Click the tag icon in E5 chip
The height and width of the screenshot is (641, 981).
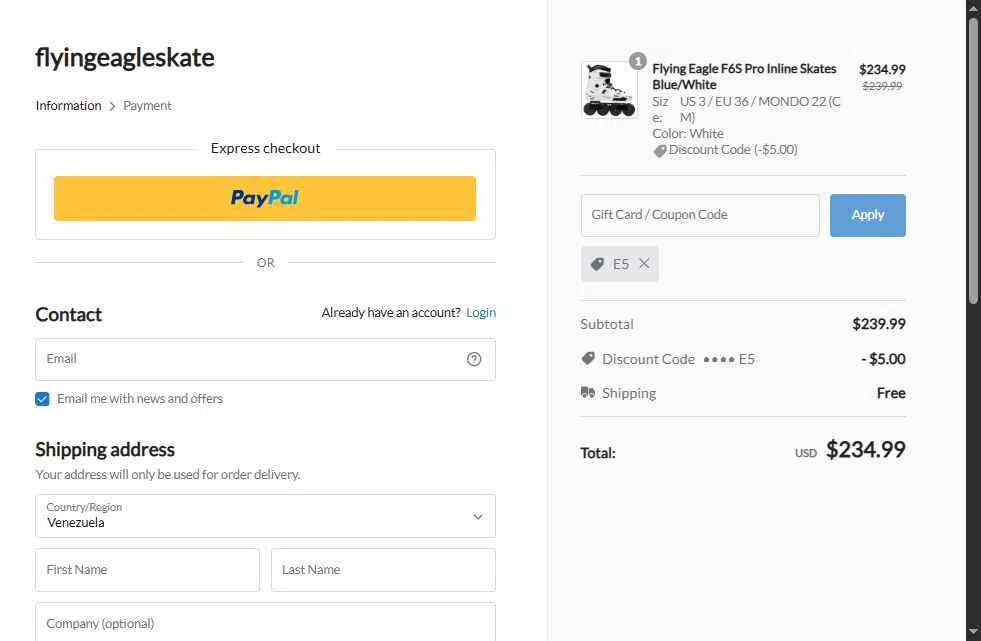point(597,264)
